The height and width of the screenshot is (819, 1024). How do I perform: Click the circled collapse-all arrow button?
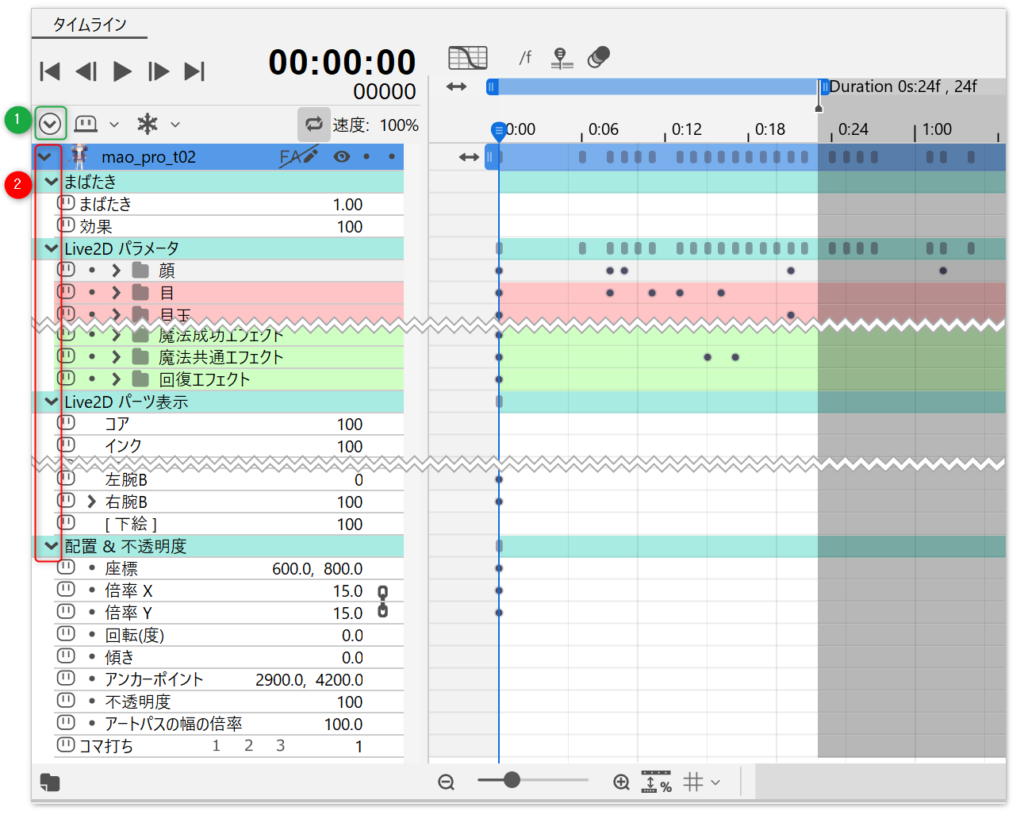51,124
